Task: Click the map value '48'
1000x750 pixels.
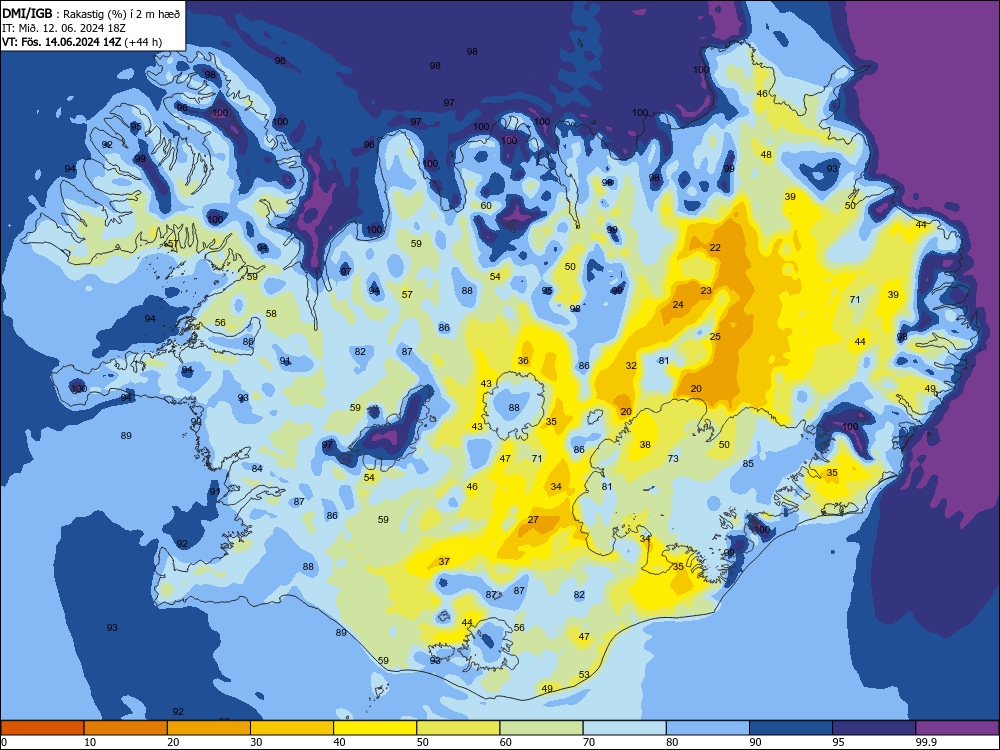Action: 766,154
